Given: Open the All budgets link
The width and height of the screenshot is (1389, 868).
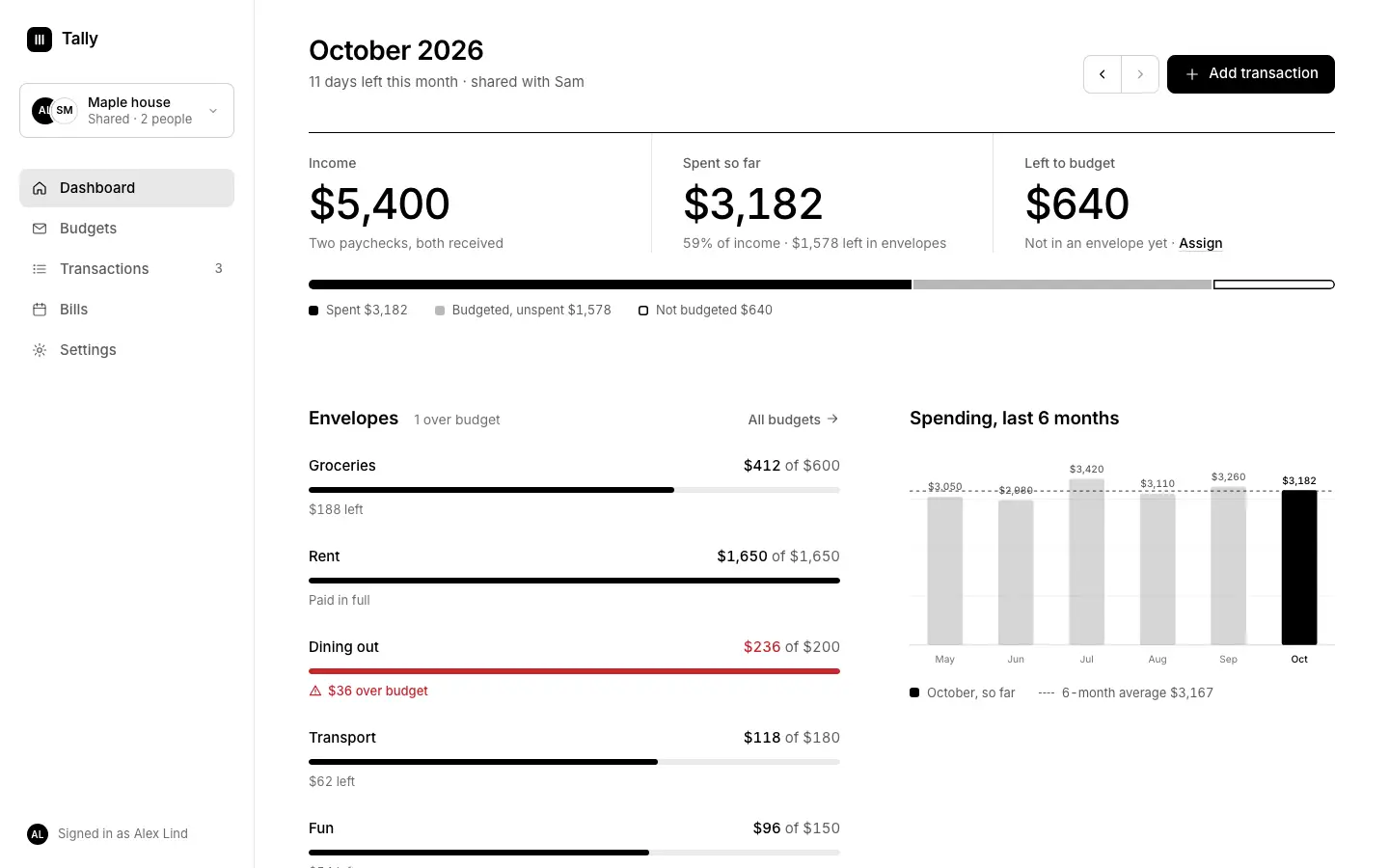Looking at the screenshot, I should 794,420.
